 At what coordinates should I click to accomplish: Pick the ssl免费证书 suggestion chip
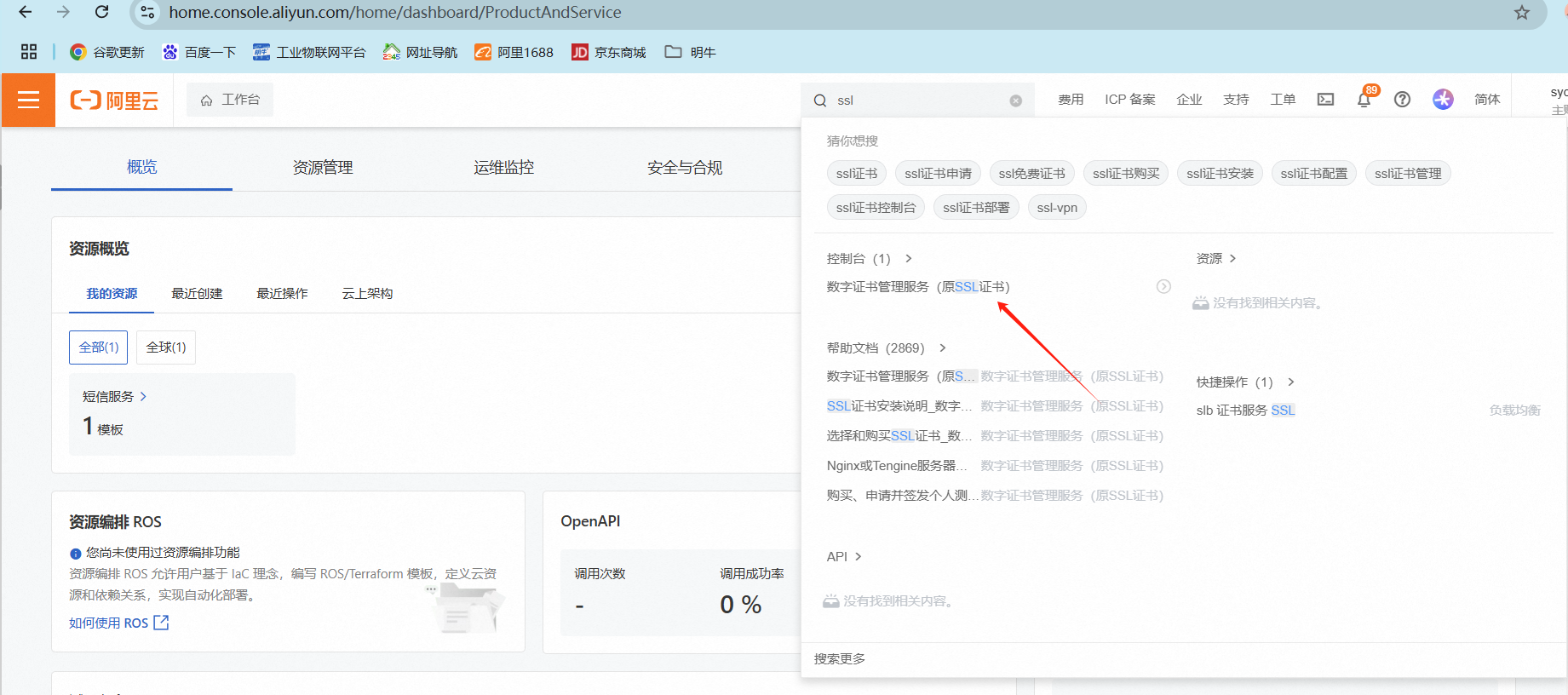1031,173
